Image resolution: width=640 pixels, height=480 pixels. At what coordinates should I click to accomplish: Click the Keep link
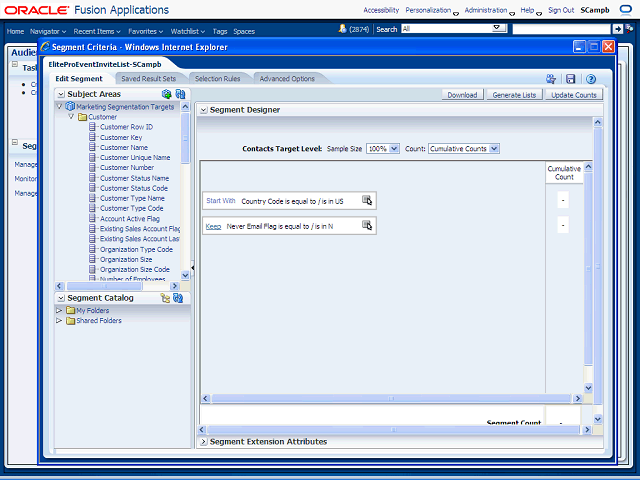coord(213,227)
